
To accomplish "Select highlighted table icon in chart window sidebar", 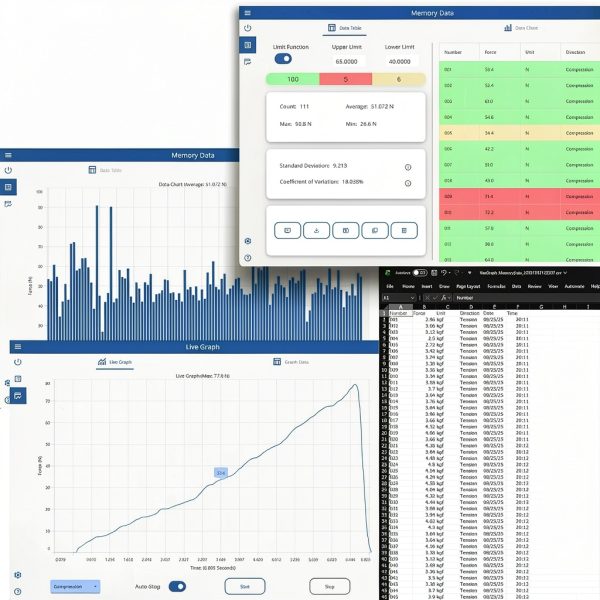I will (x=8, y=187).
